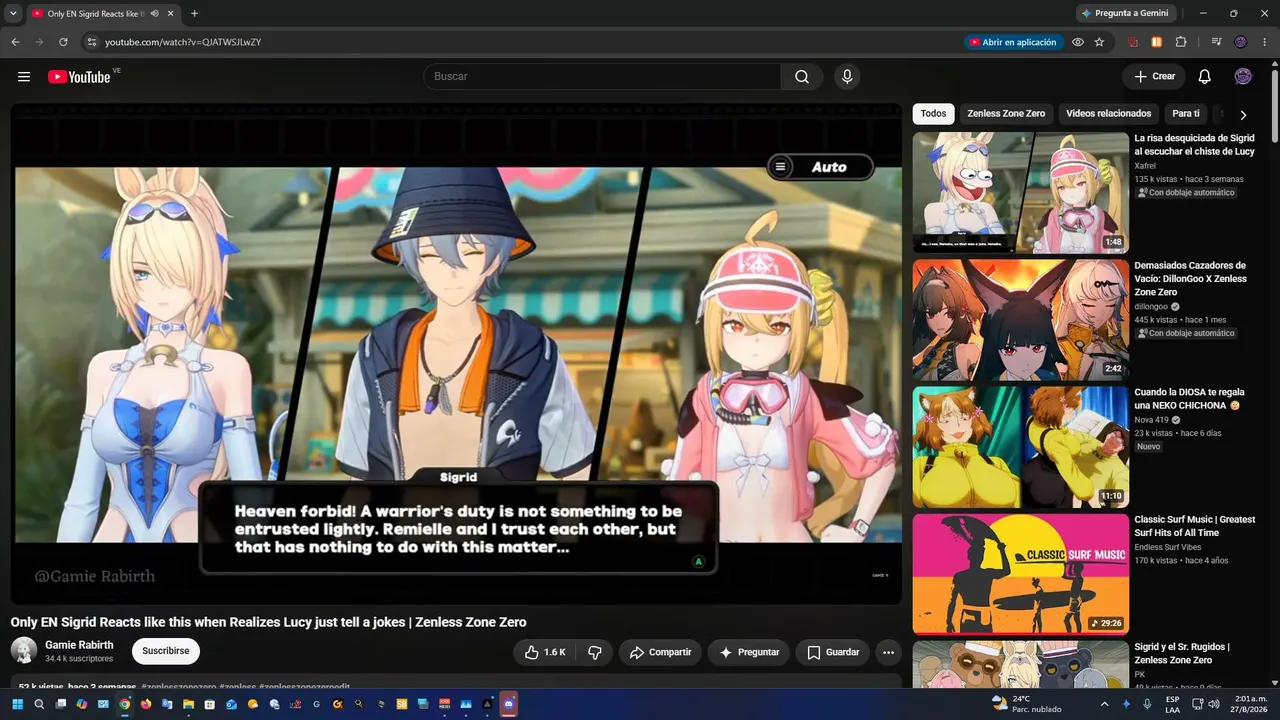Click the Pregunta a Gemini button
This screenshot has width=1280, height=720.
[1125, 13]
